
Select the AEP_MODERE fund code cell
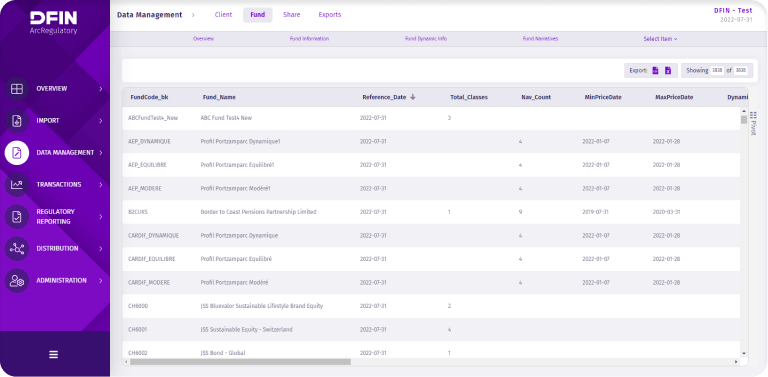coord(144,188)
